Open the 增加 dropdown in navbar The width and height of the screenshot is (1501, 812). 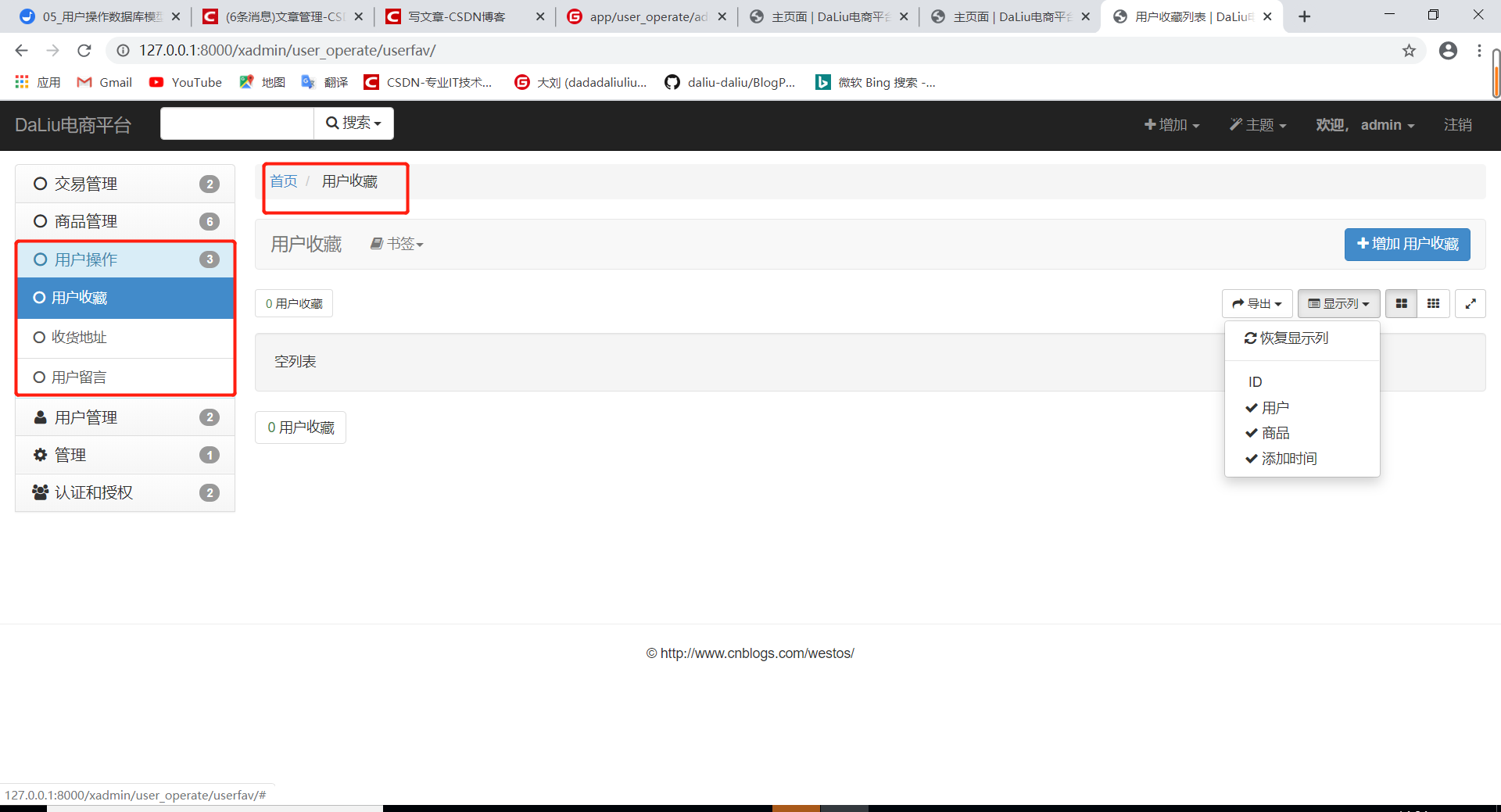1171,125
